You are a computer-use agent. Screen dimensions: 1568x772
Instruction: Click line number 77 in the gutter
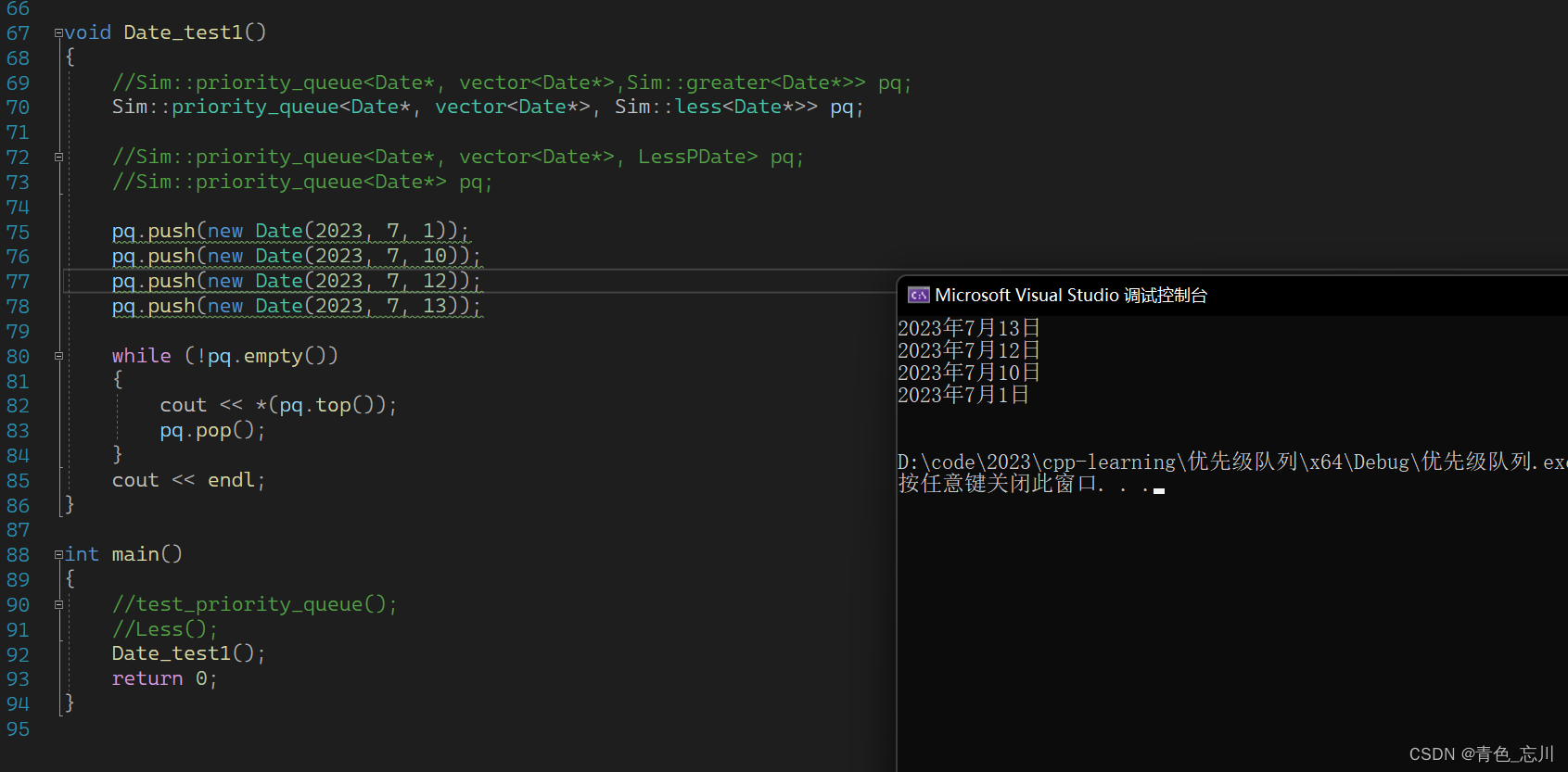tap(18, 282)
